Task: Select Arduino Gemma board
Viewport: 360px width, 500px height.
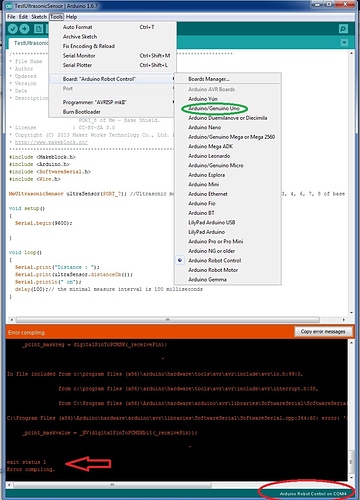Action: pyautogui.click(x=228, y=279)
